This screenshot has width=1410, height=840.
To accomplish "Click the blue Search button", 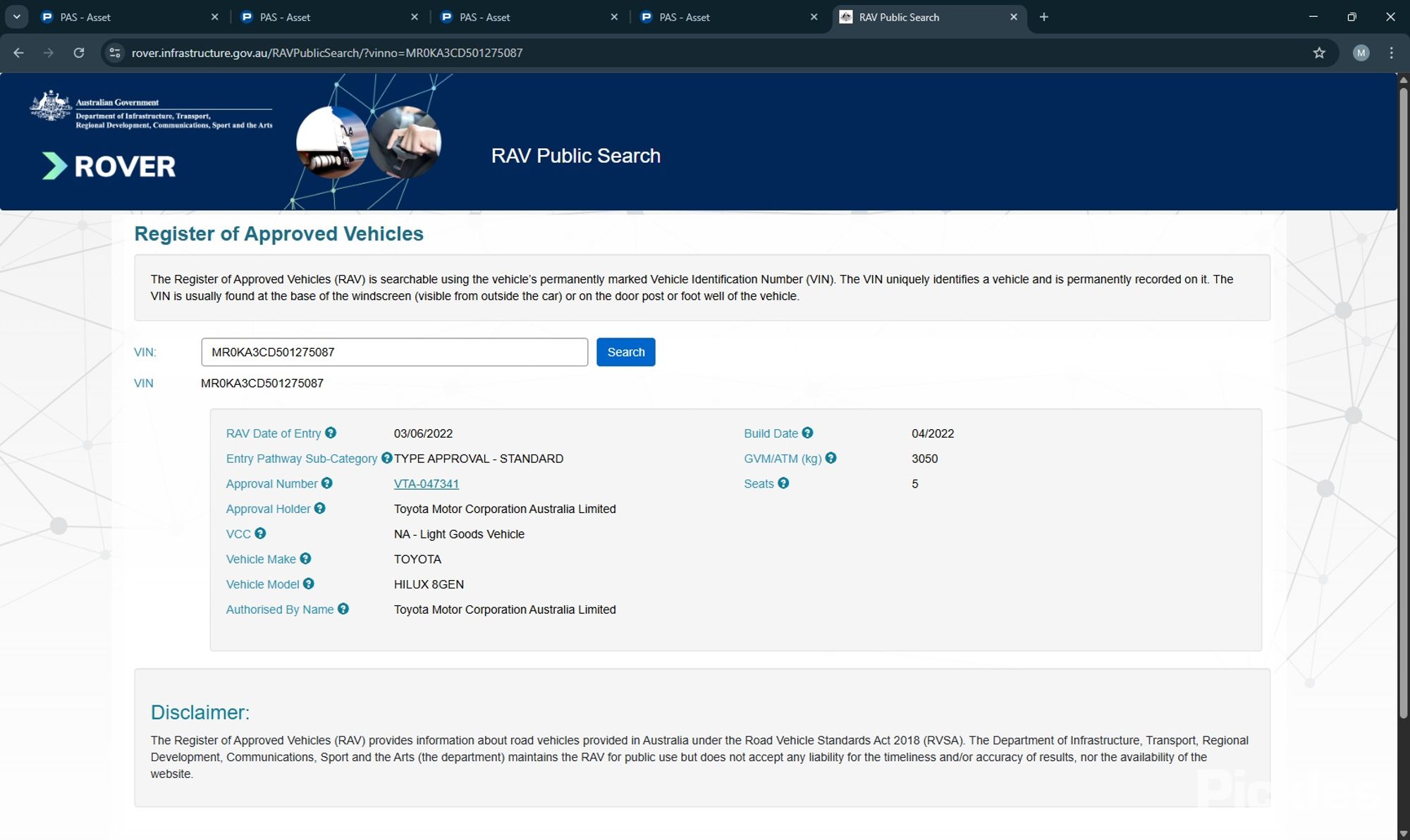I will (x=625, y=352).
